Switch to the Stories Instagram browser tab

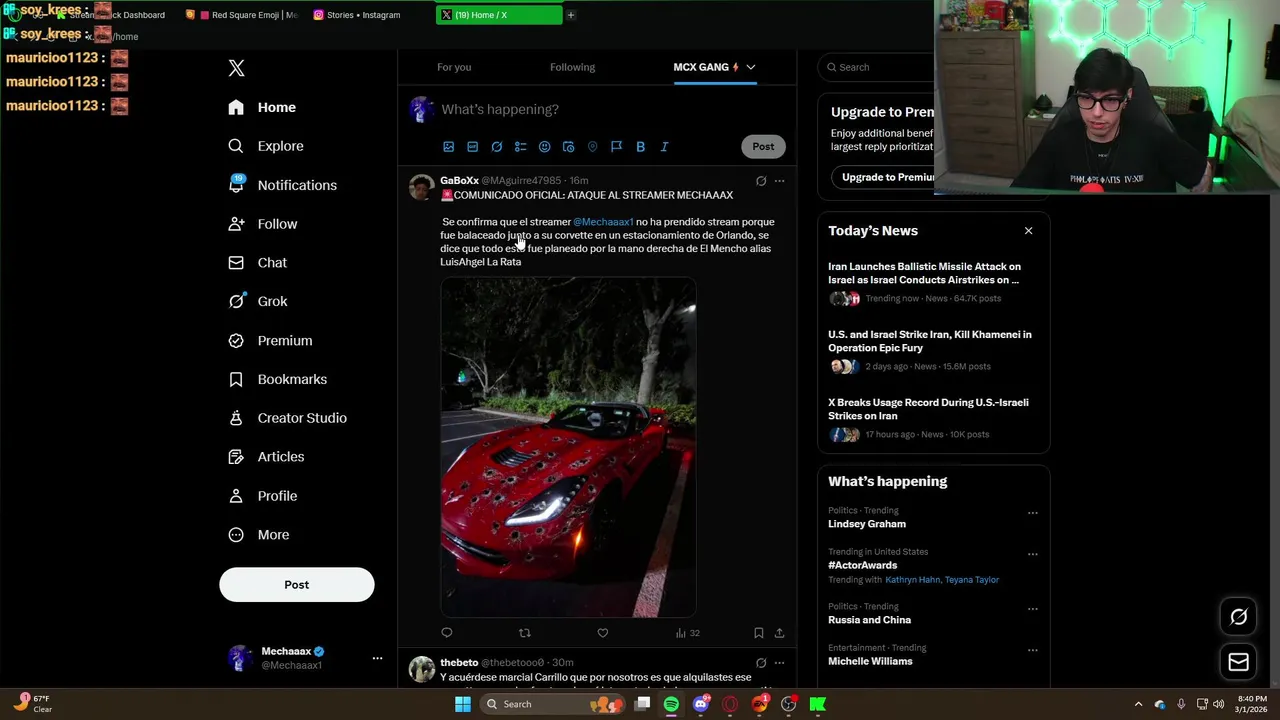pos(365,15)
